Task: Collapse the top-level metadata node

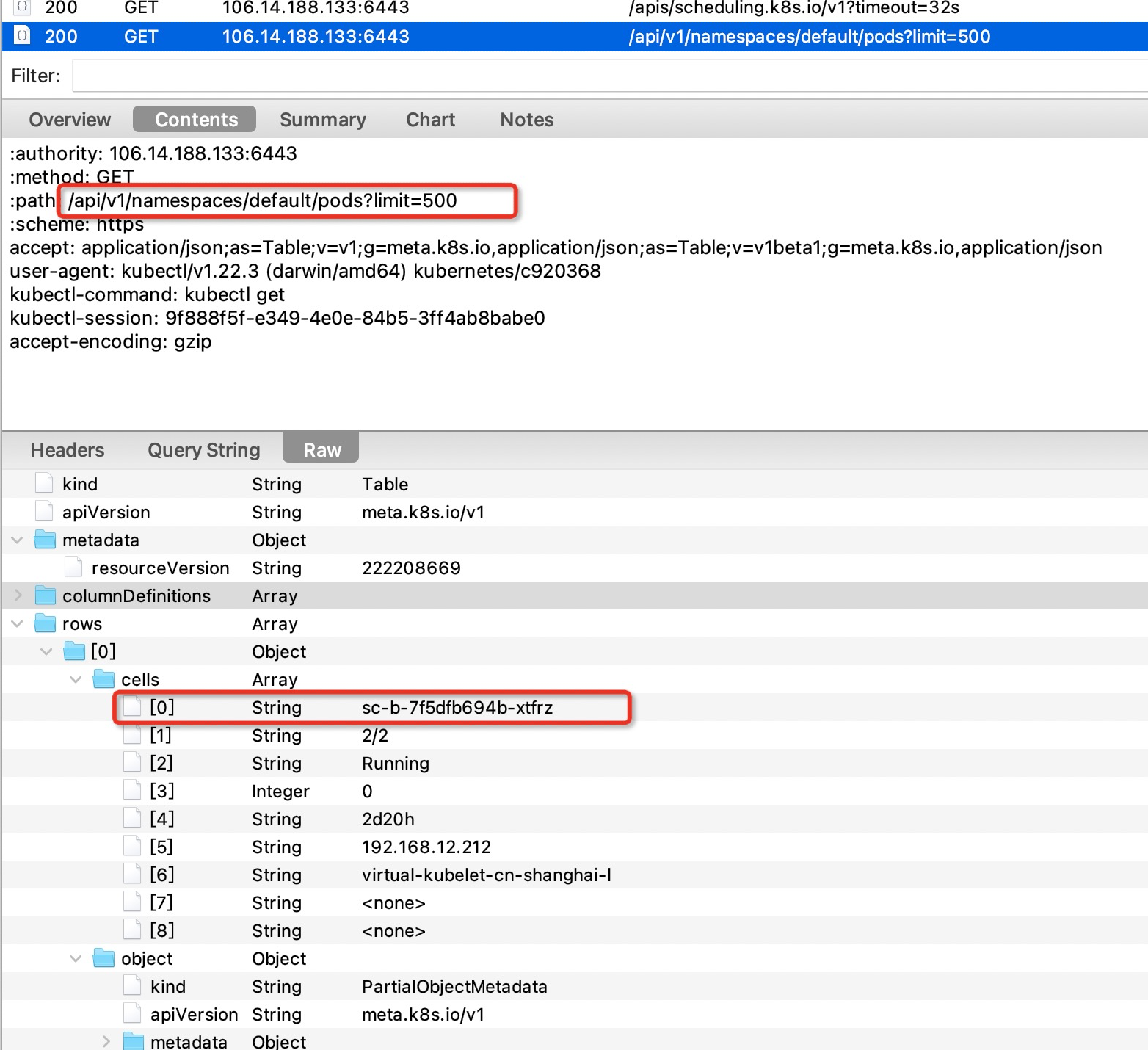Action: [x=18, y=540]
